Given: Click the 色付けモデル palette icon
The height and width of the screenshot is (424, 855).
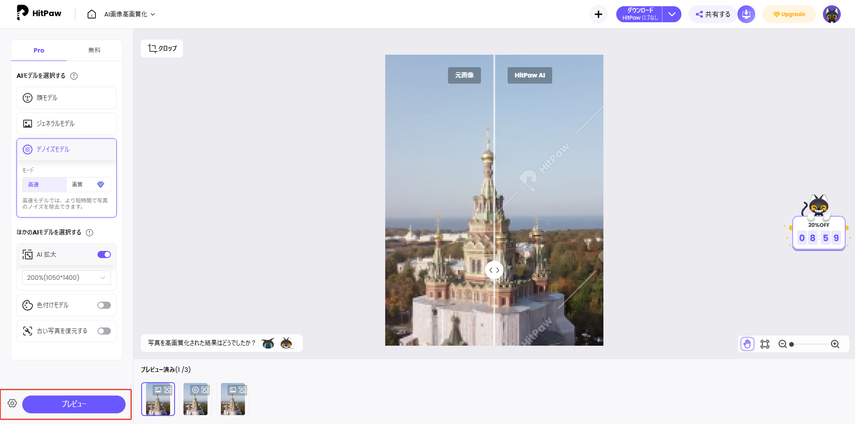Looking at the screenshot, I should [28, 305].
